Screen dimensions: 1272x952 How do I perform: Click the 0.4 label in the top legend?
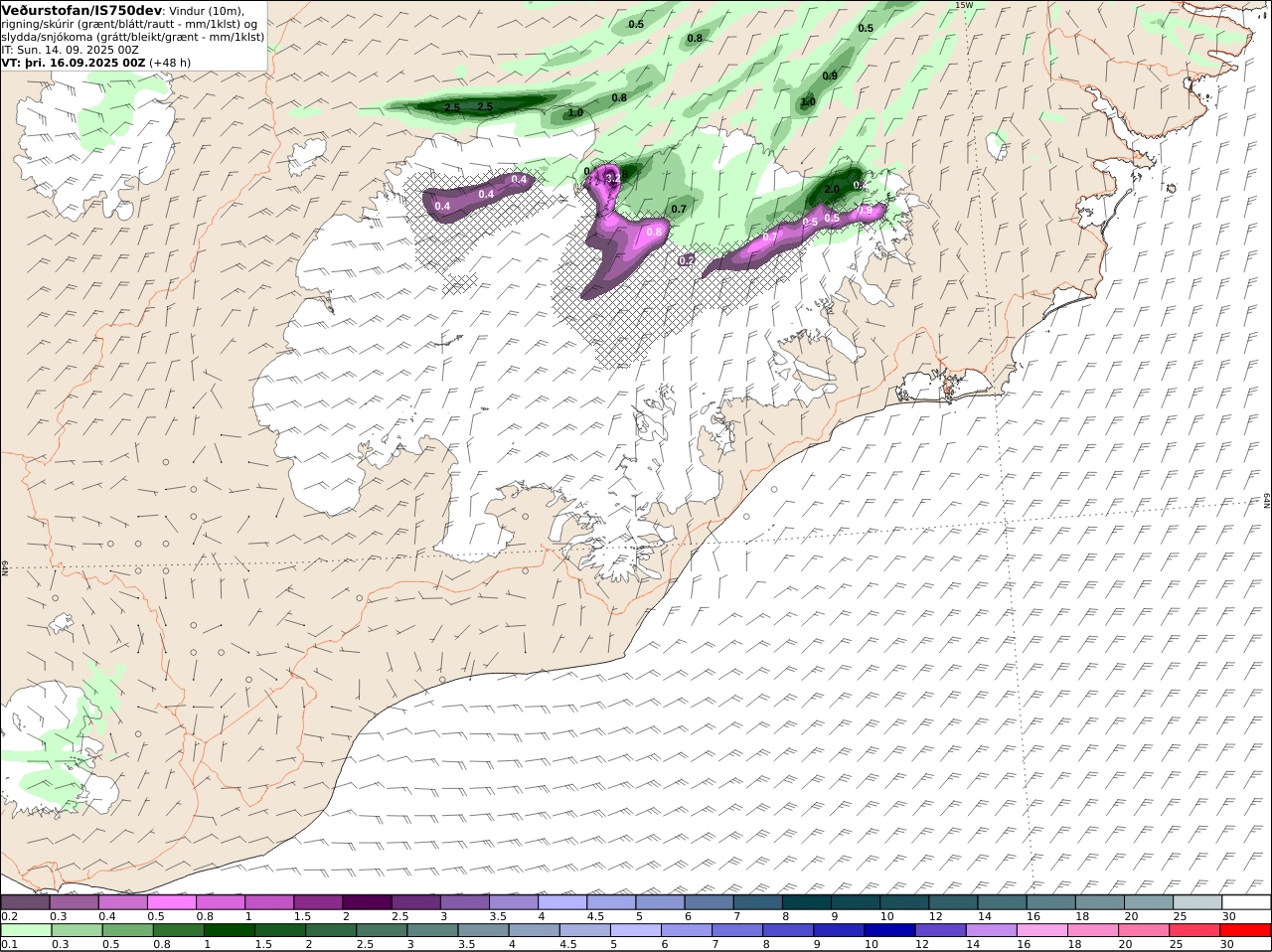point(106,916)
